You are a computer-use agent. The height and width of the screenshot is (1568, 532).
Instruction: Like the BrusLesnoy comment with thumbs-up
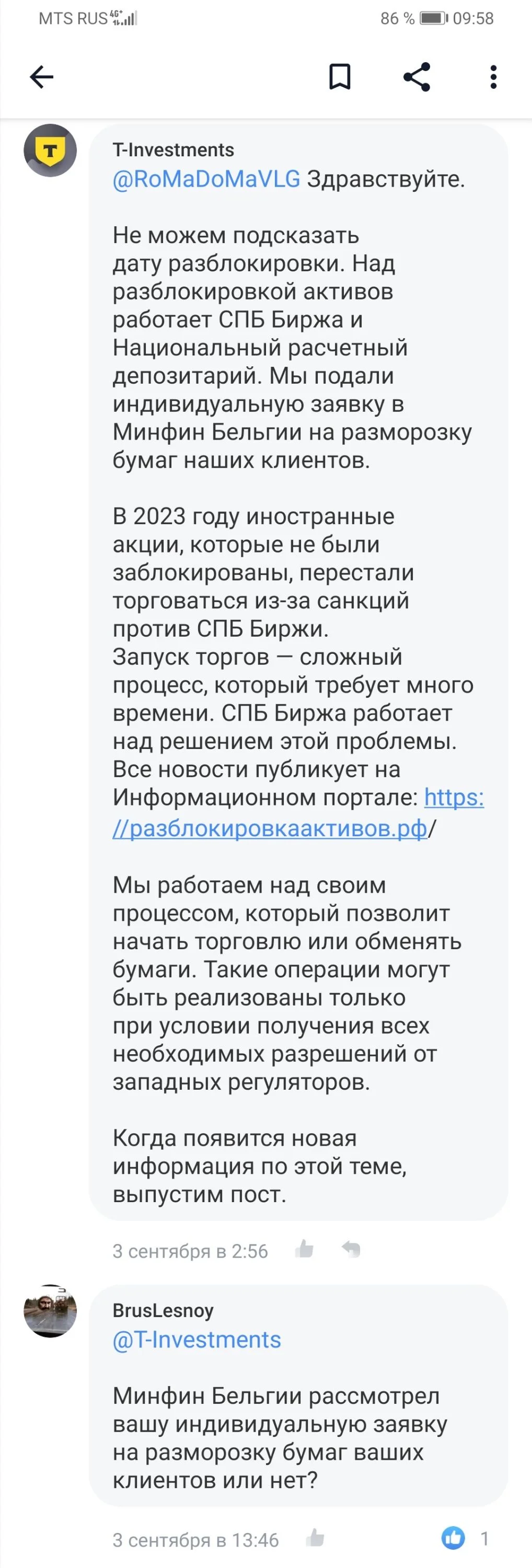(315, 1539)
